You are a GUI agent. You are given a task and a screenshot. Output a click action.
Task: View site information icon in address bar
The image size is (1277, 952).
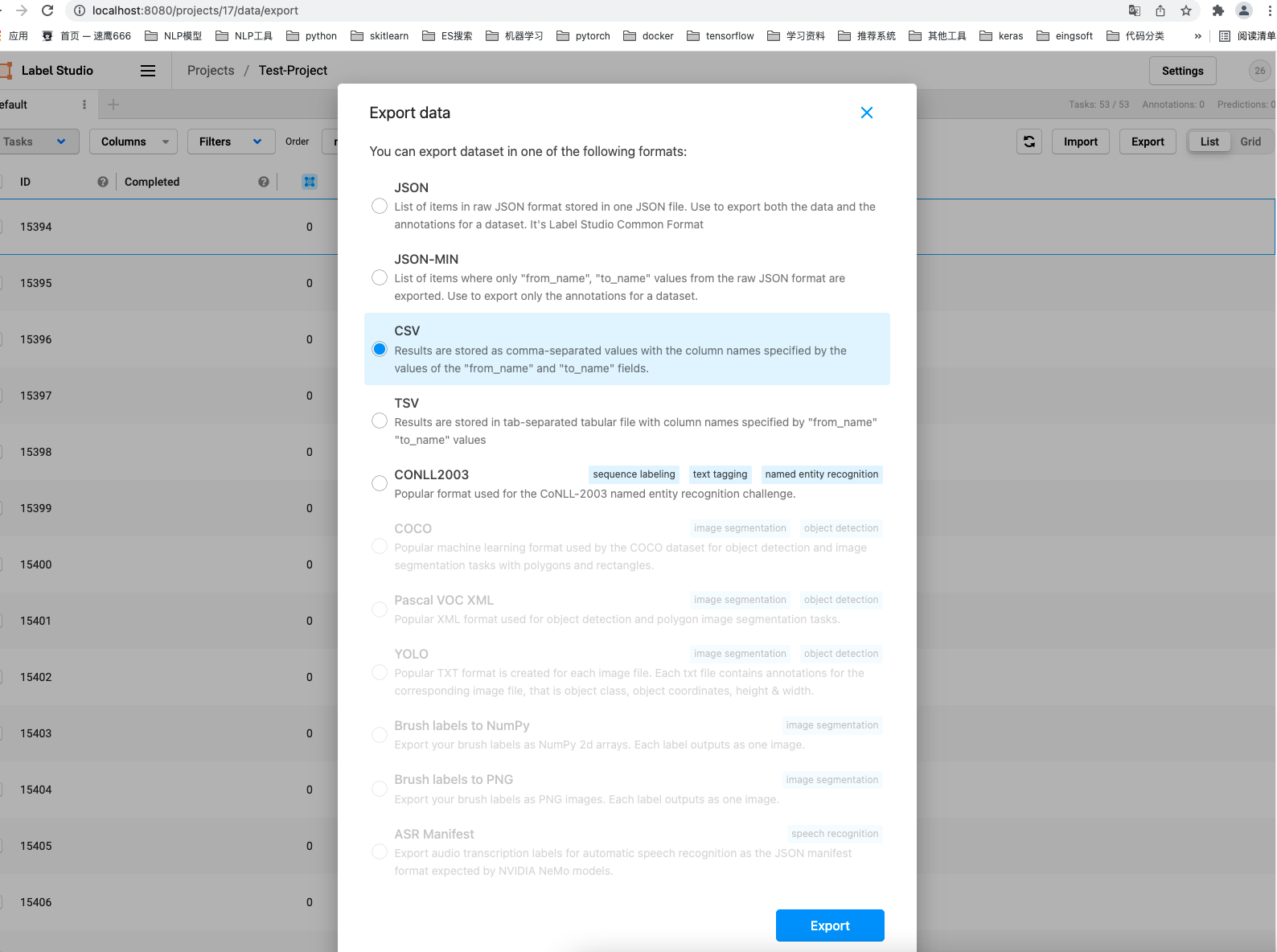point(80,10)
